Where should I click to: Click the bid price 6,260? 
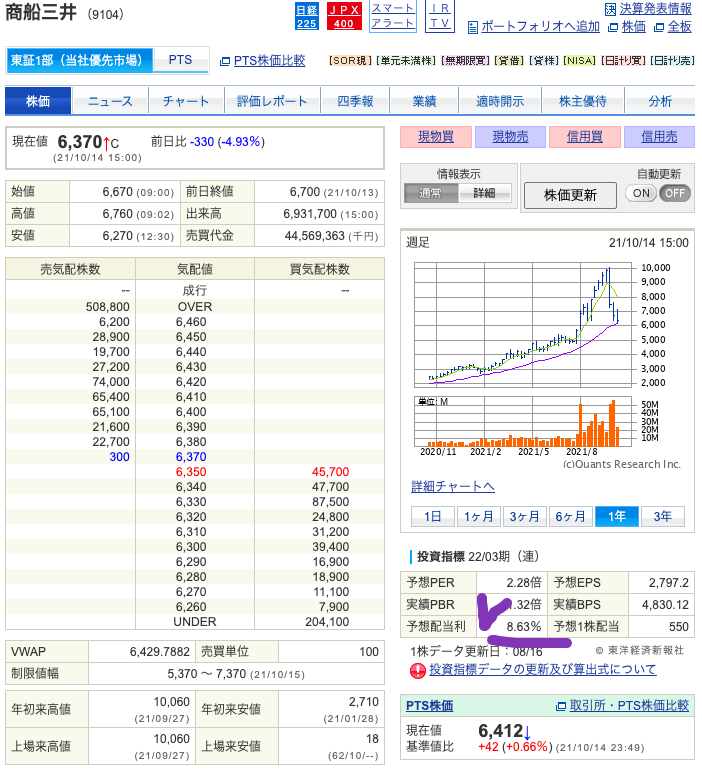click(x=191, y=607)
